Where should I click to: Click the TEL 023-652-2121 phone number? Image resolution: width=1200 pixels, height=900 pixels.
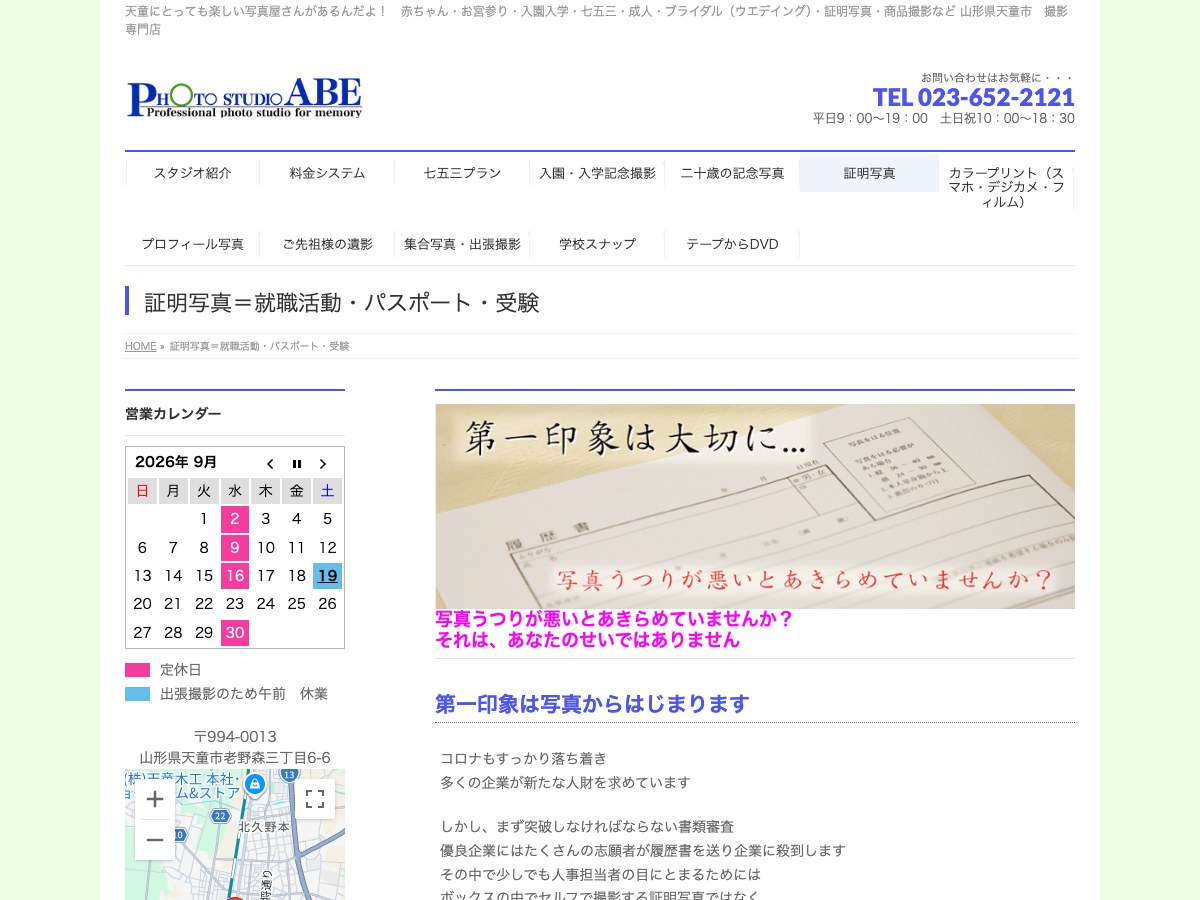pyautogui.click(x=973, y=97)
